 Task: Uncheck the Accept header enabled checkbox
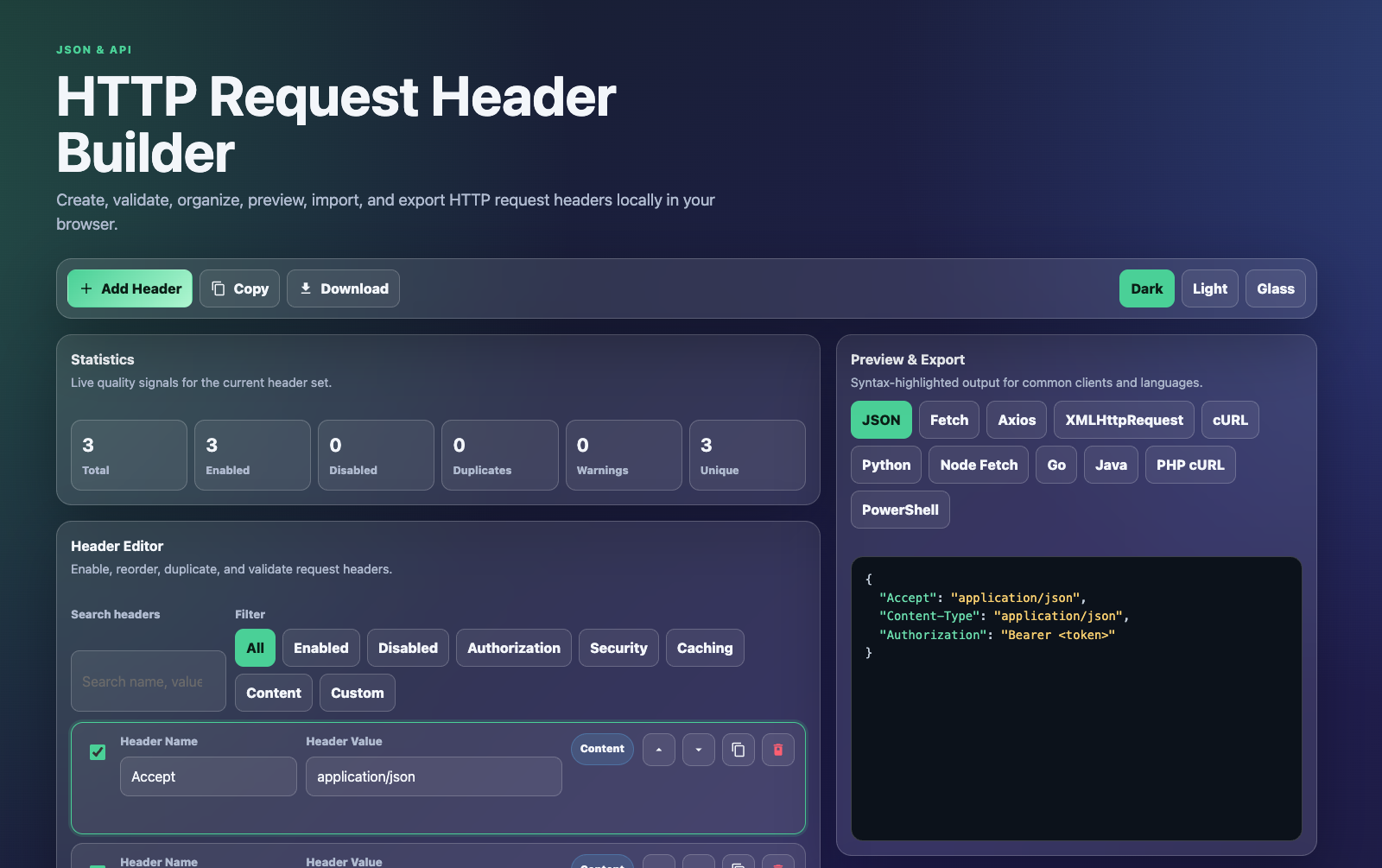tap(98, 752)
